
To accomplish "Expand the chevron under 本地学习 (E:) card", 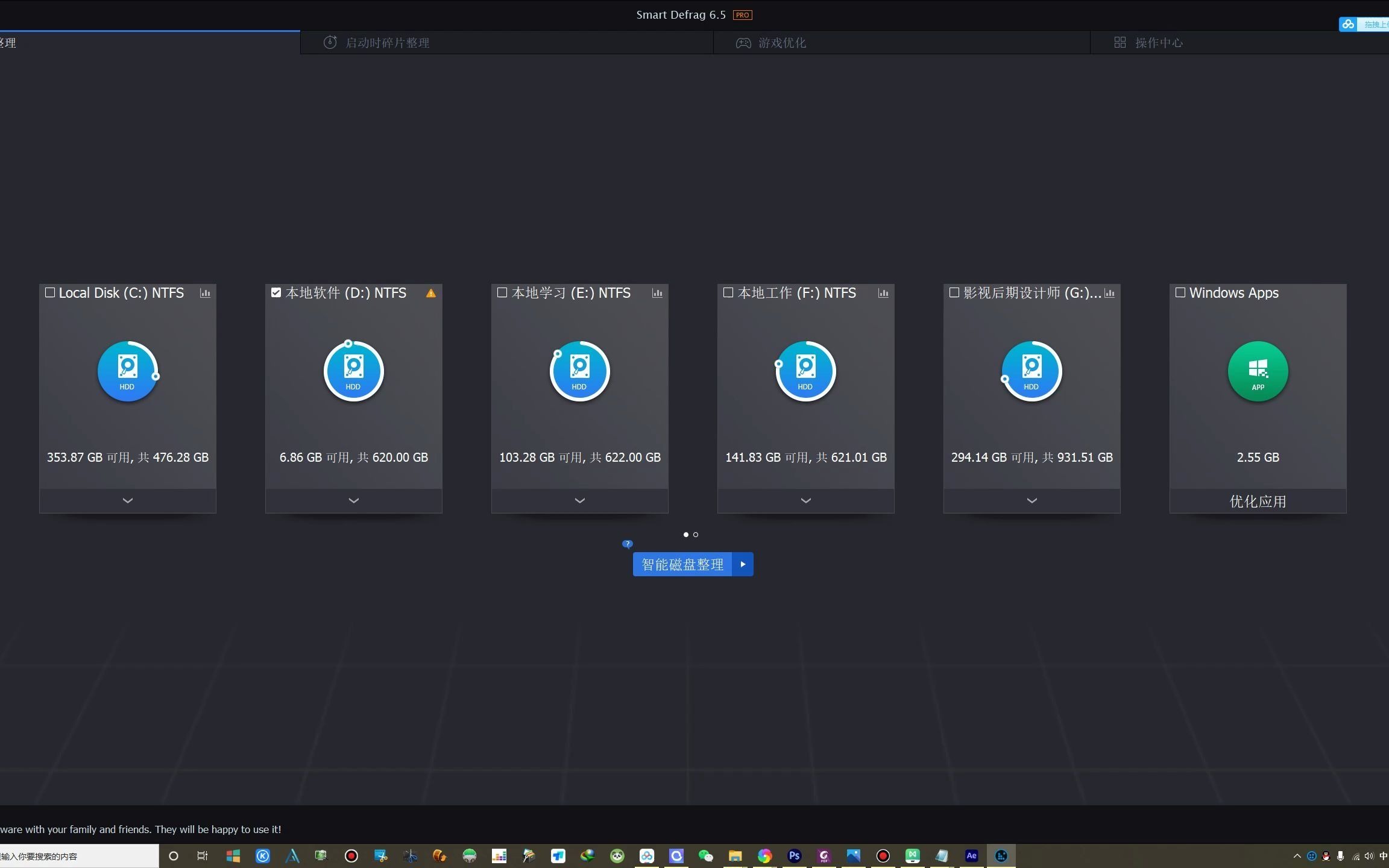I will (x=579, y=500).
